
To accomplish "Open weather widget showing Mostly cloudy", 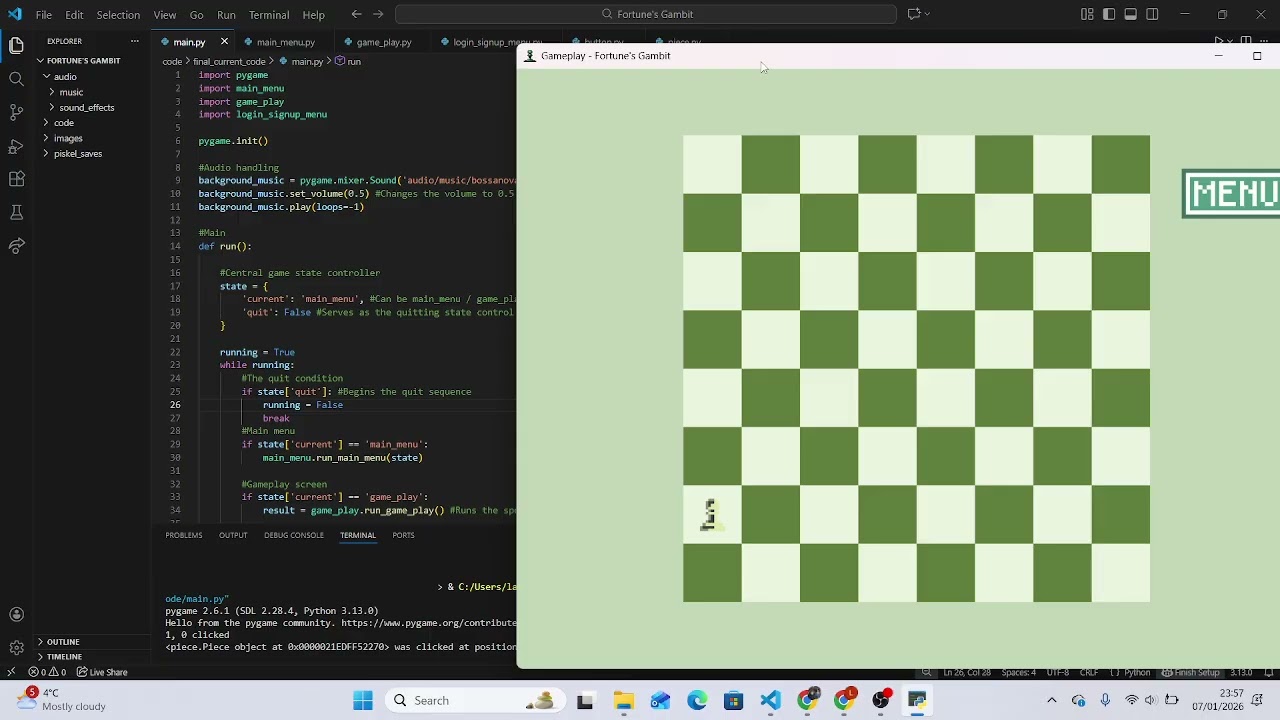I will click(x=62, y=700).
